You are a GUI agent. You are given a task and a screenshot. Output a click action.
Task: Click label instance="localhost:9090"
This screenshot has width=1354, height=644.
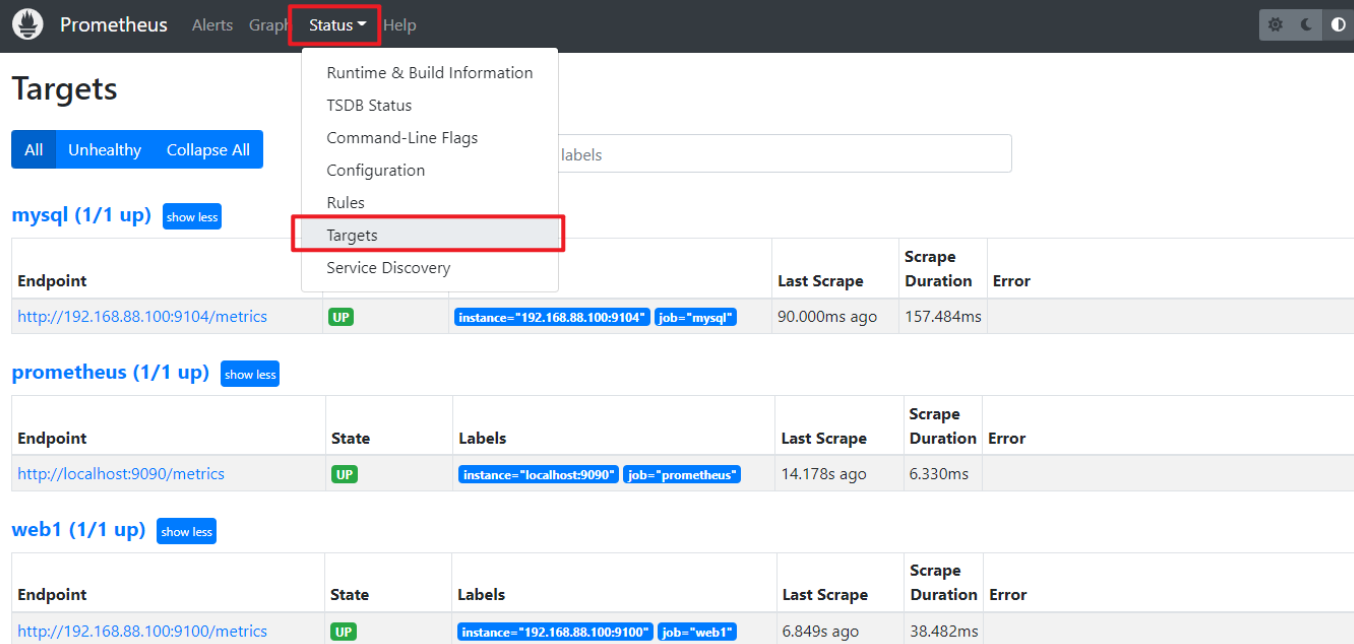(538, 474)
